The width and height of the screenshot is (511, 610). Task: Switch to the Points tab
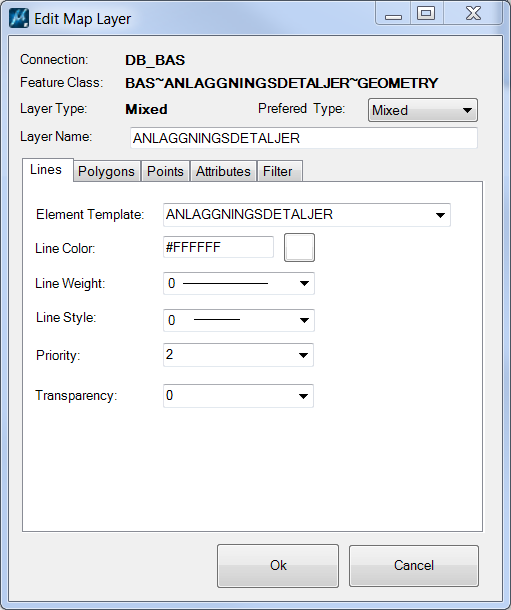pos(165,171)
